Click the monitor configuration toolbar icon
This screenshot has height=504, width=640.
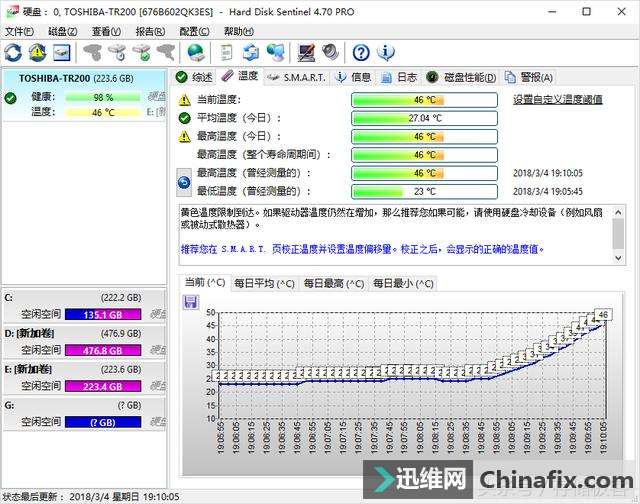pos(306,53)
